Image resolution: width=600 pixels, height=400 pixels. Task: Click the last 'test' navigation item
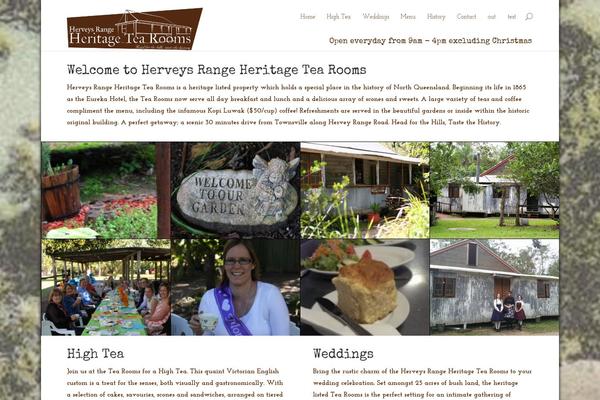(512, 16)
